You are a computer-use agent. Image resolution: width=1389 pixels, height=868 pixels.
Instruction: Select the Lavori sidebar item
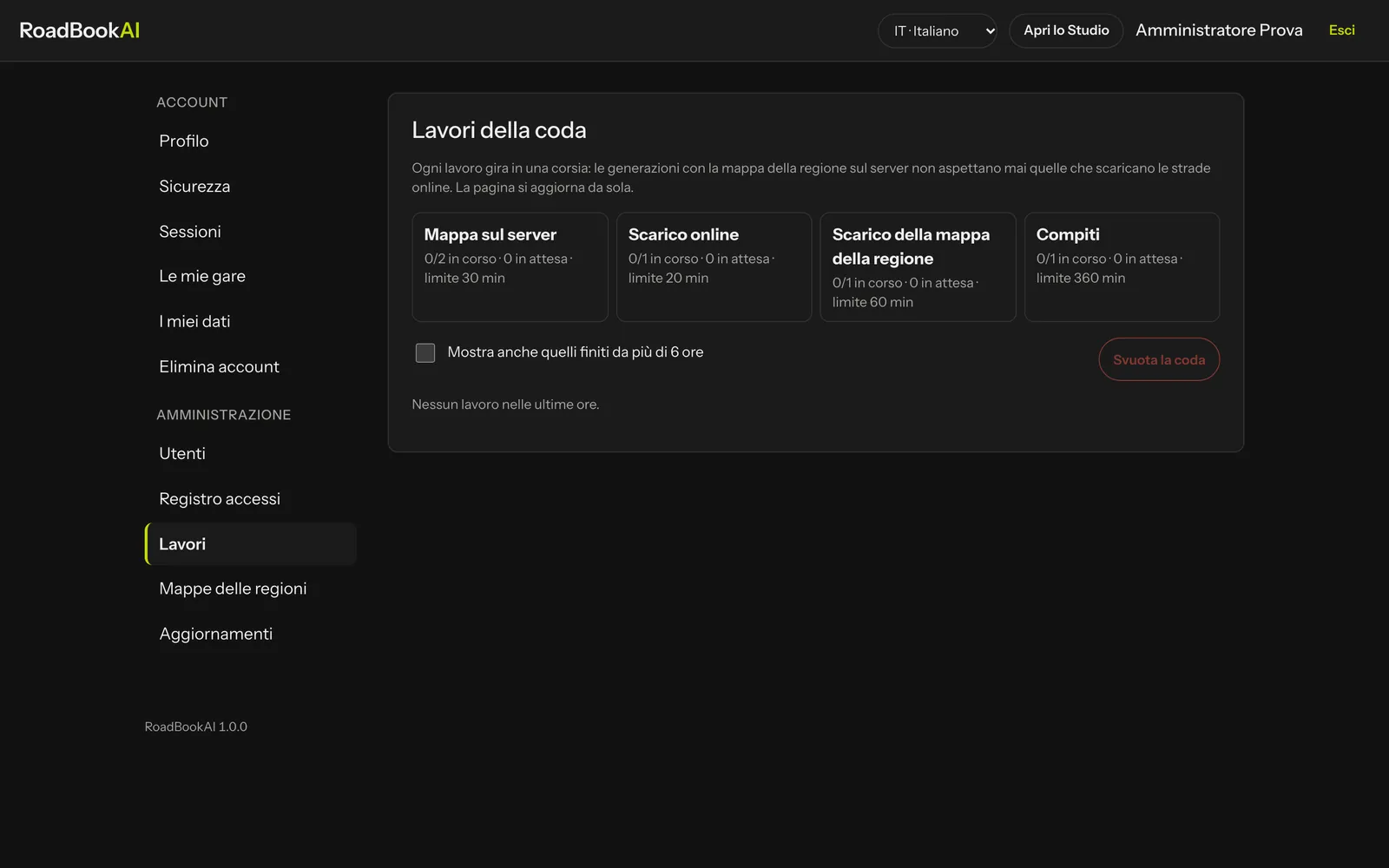(251, 543)
